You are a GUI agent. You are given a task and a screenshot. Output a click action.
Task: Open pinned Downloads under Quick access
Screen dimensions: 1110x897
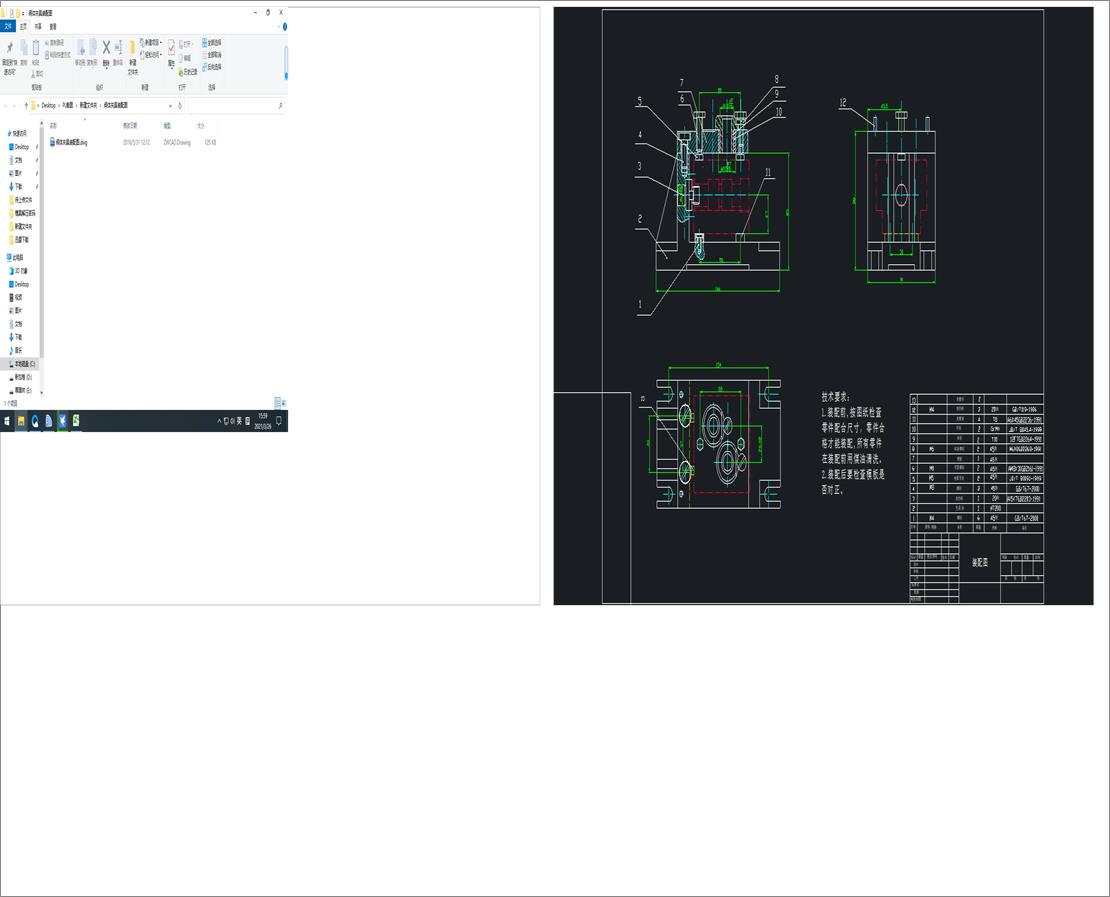(16, 186)
